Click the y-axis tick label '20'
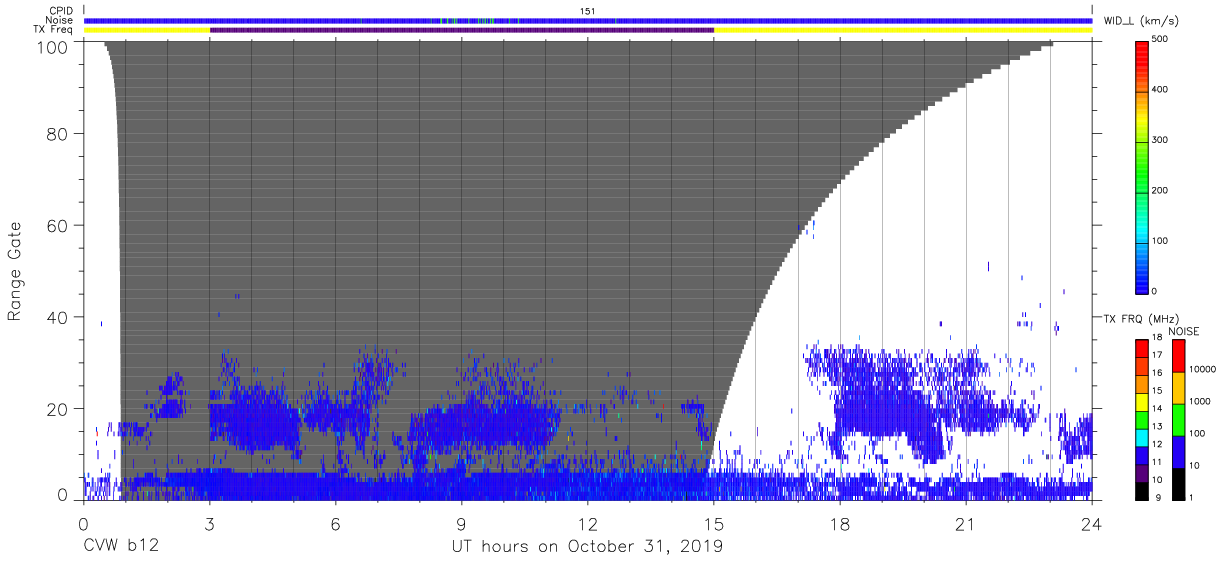This screenshot has width=1228, height=567. [56, 409]
